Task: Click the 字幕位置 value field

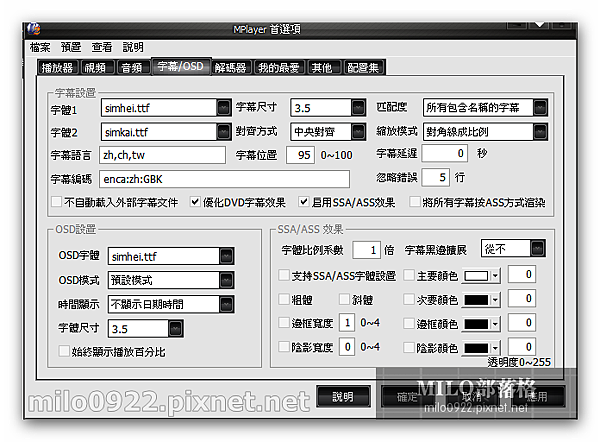Action: click(x=300, y=155)
